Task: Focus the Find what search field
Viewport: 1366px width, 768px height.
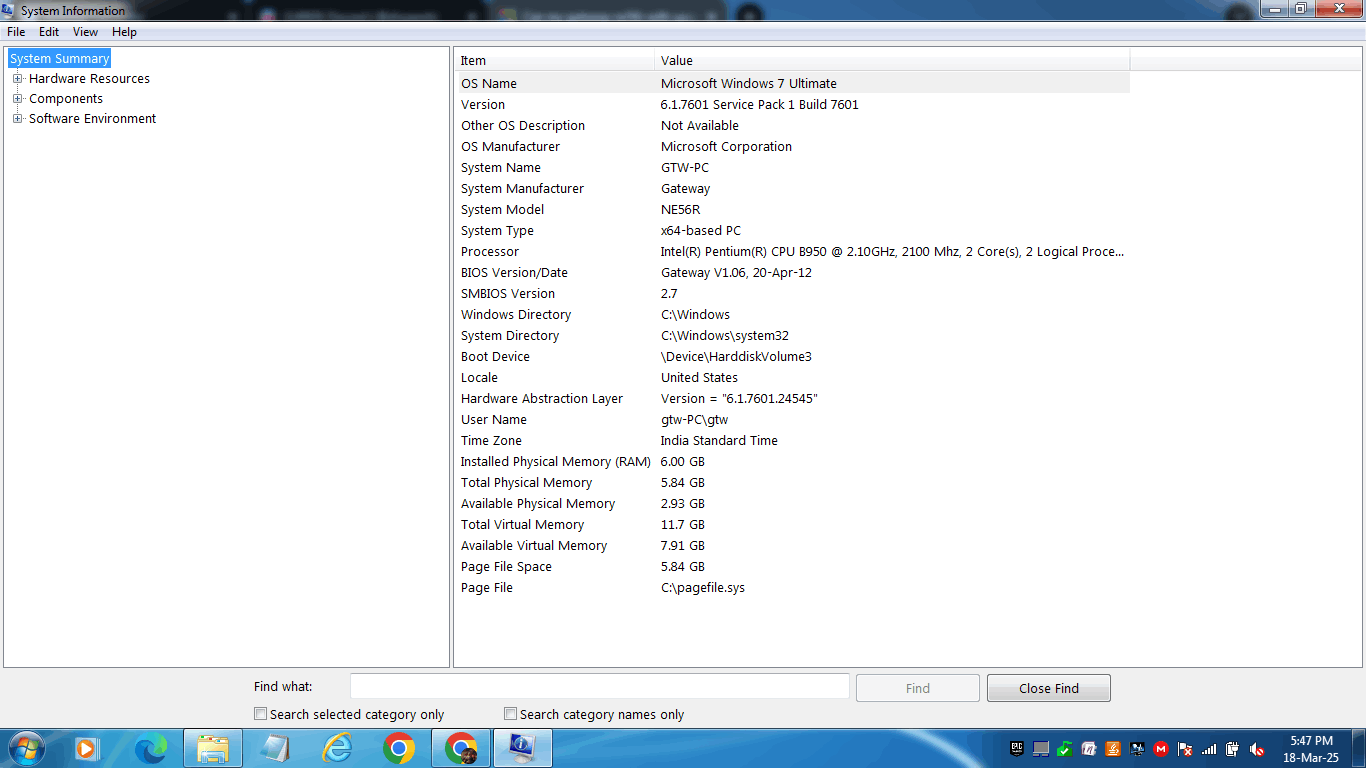Action: click(600, 687)
